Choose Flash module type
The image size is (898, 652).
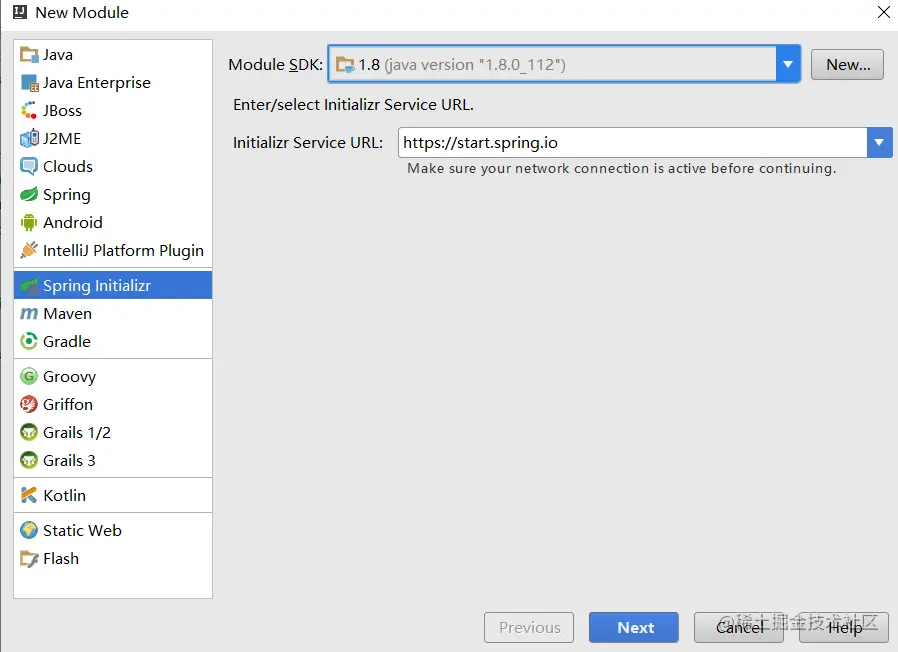coord(113,558)
